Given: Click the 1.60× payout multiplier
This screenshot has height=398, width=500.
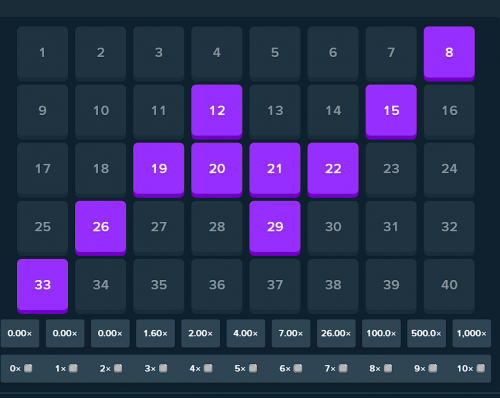Looking at the screenshot, I should coord(155,333).
